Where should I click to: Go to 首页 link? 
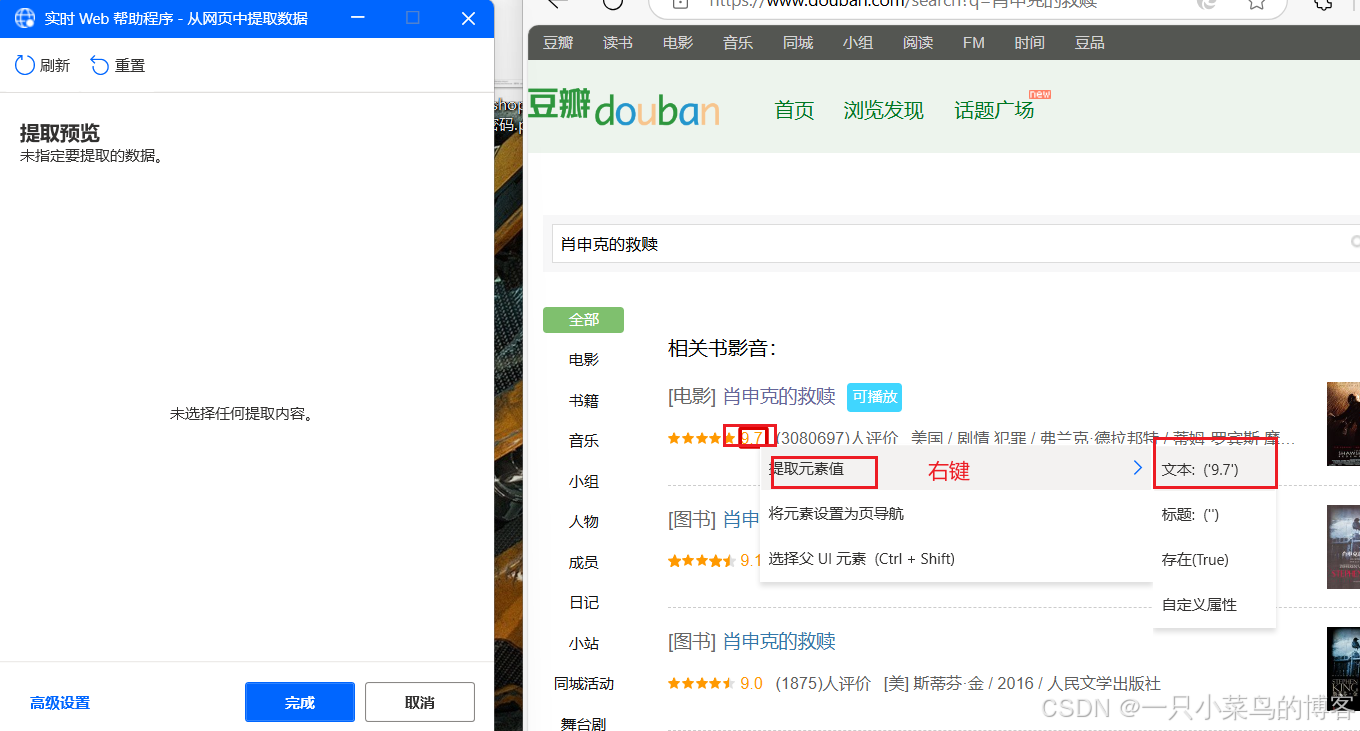pos(795,110)
